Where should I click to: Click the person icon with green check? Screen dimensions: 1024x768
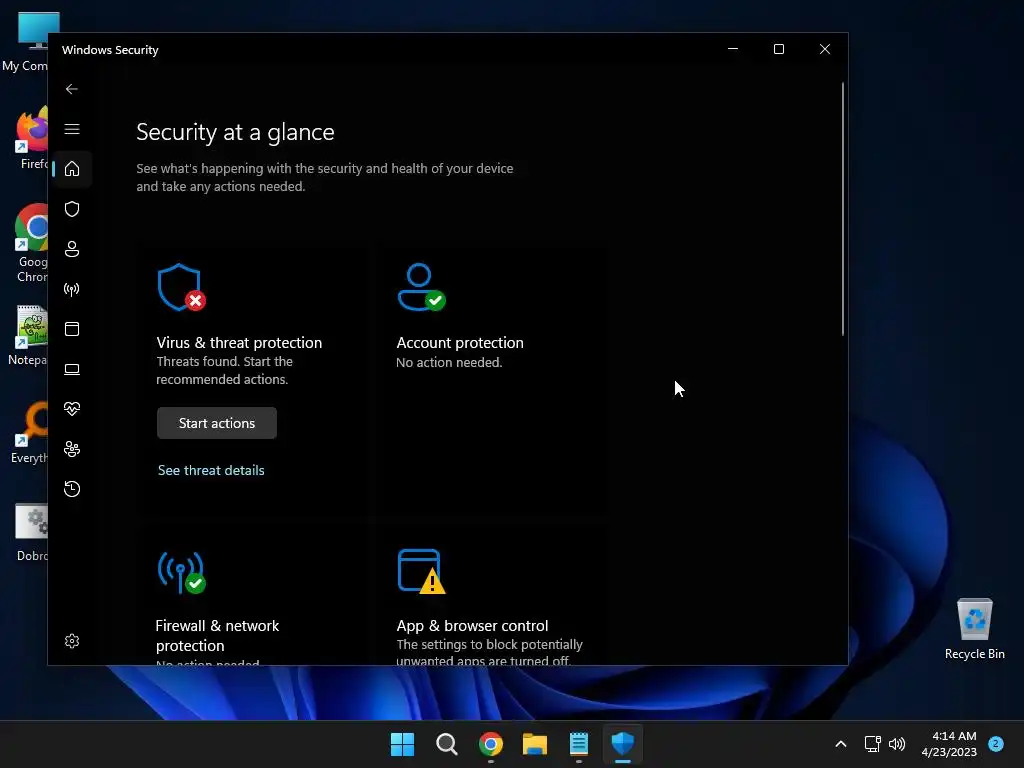[x=421, y=287]
